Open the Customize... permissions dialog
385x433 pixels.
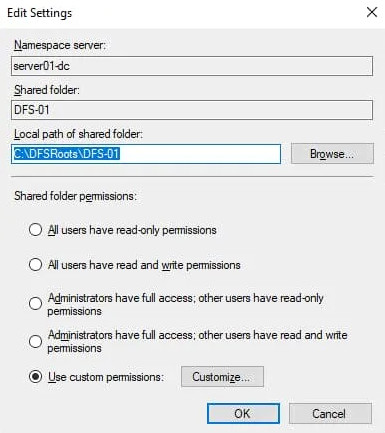[x=222, y=377]
